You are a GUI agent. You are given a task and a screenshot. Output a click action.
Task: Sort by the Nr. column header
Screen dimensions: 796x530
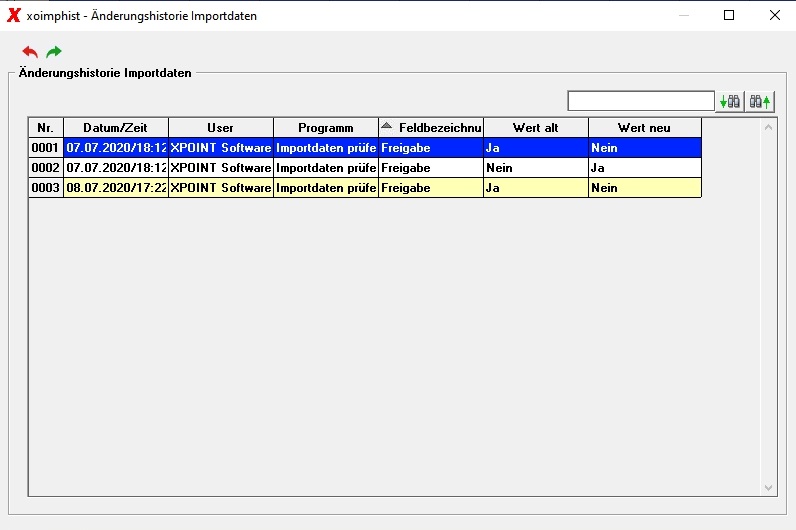pos(46,128)
